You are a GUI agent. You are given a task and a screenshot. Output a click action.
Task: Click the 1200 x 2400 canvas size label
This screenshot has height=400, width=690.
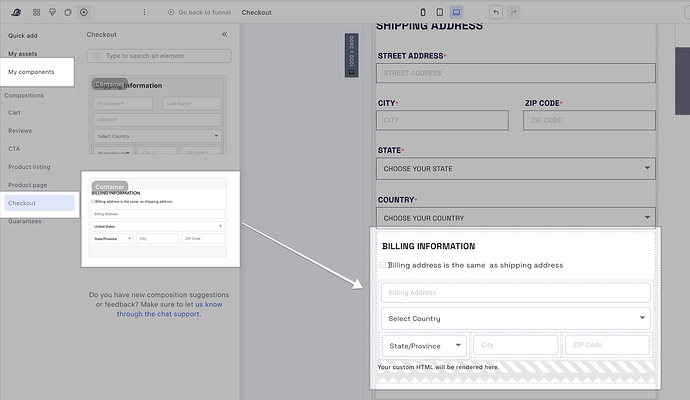[352, 55]
